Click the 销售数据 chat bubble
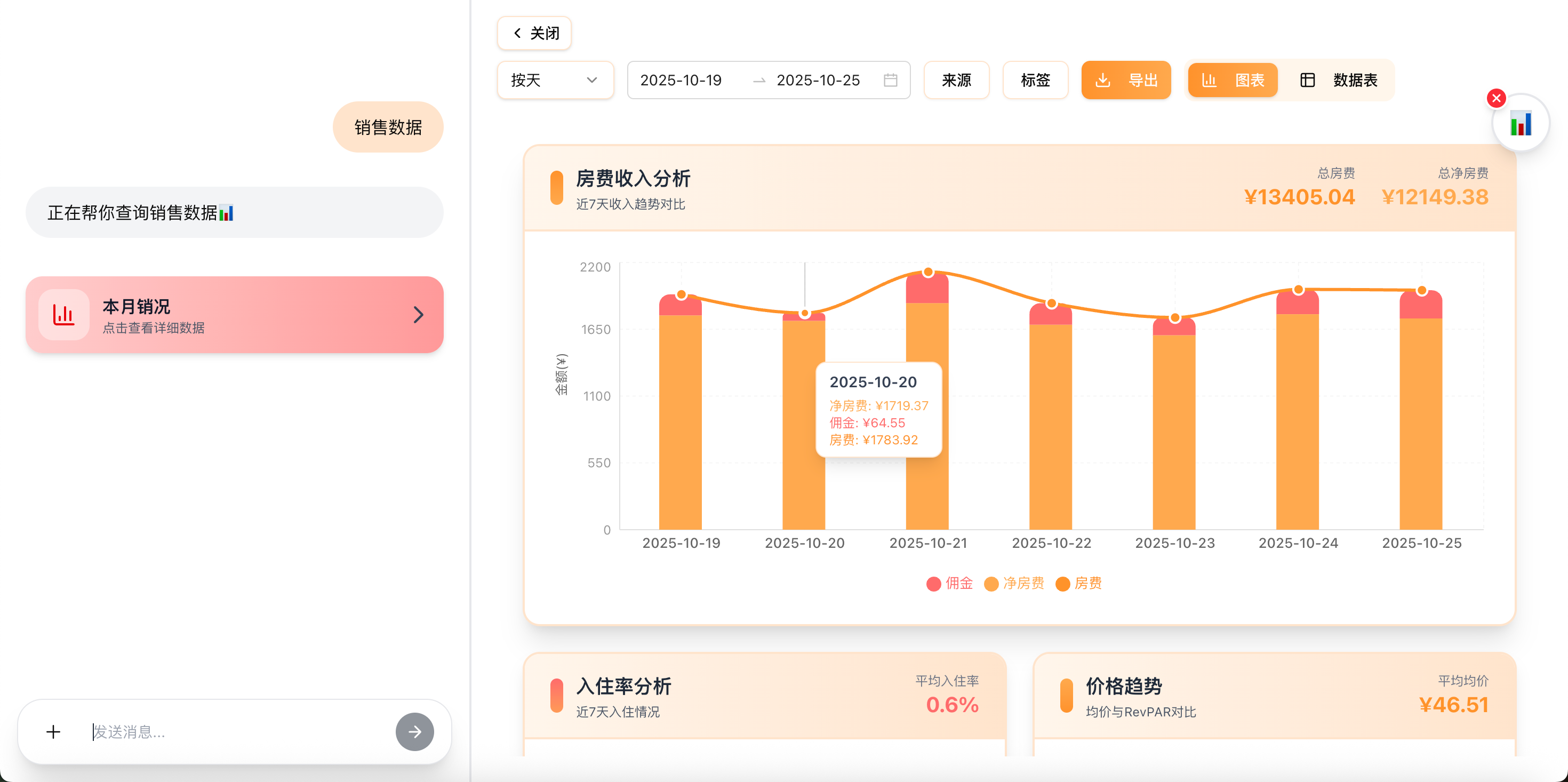Screen dimensions: 1568x782 point(388,126)
